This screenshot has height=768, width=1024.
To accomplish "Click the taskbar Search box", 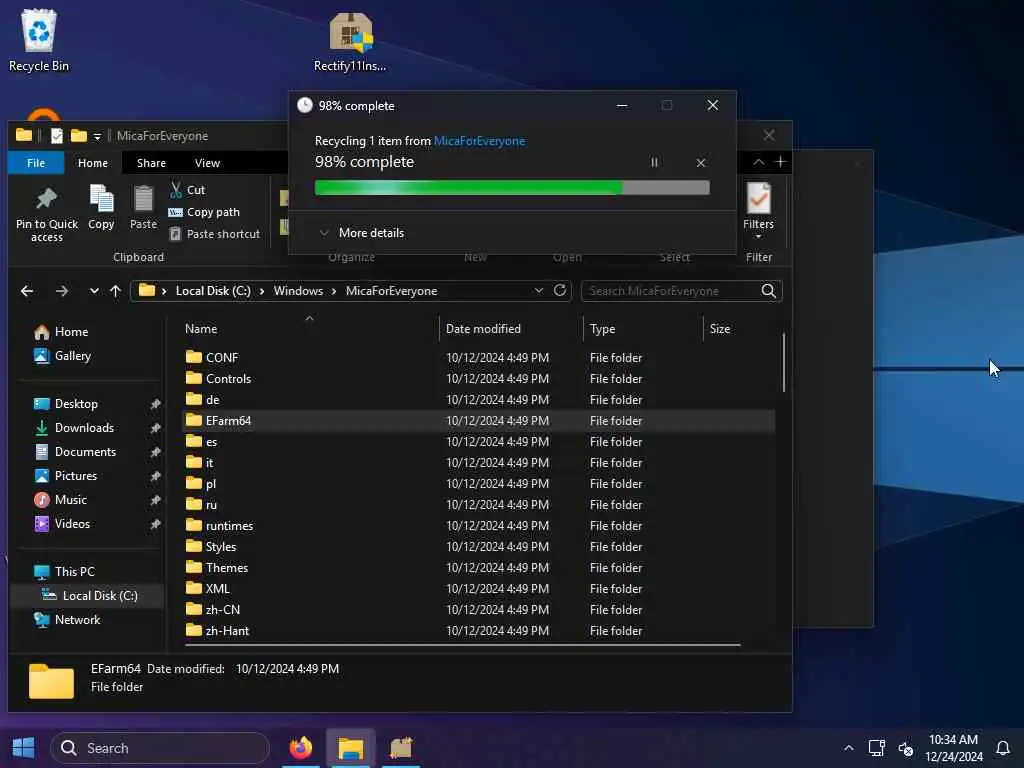I will (160, 748).
